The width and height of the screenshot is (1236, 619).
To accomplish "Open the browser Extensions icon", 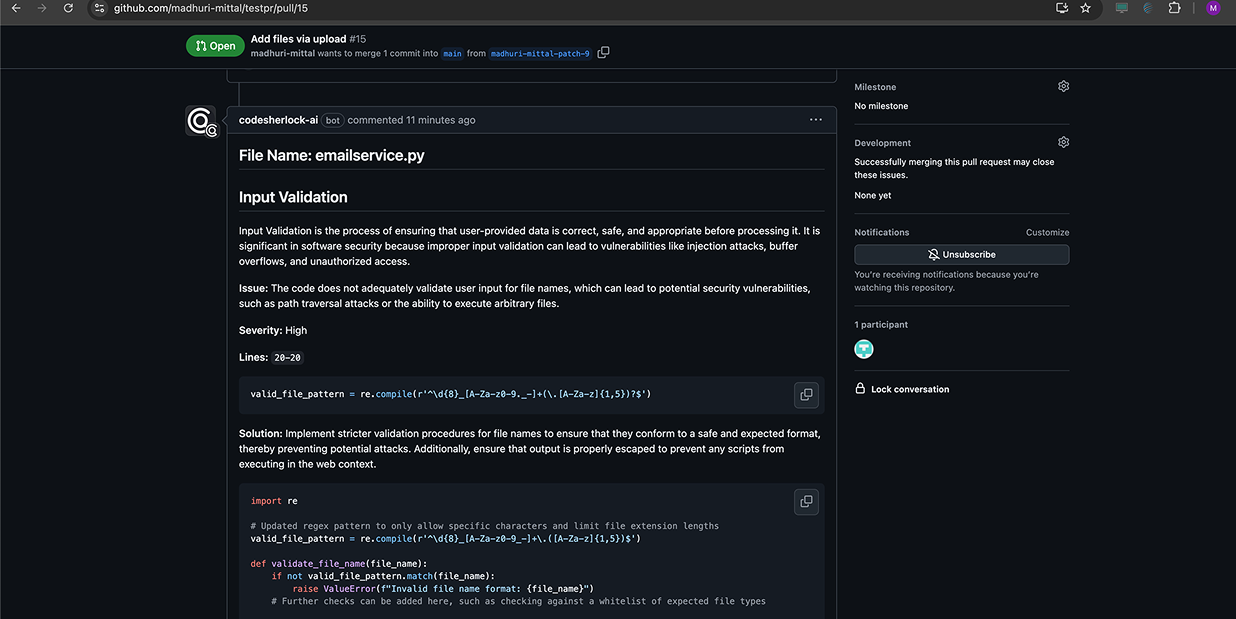I will (x=1174, y=8).
